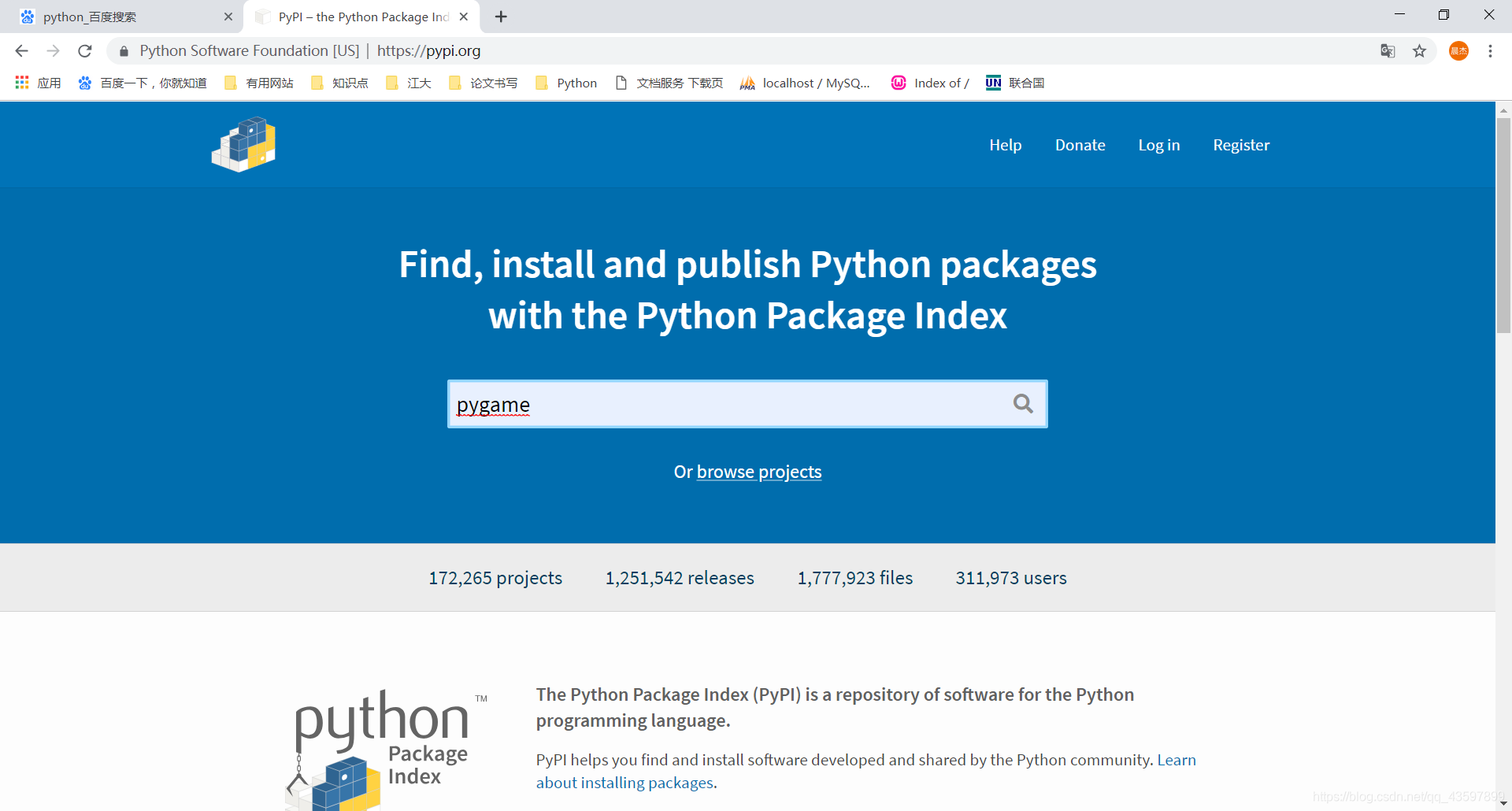This screenshot has height=811, width=1512.
Task: Click the pygame search input field
Action: pyautogui.click(x=724, y=404)
